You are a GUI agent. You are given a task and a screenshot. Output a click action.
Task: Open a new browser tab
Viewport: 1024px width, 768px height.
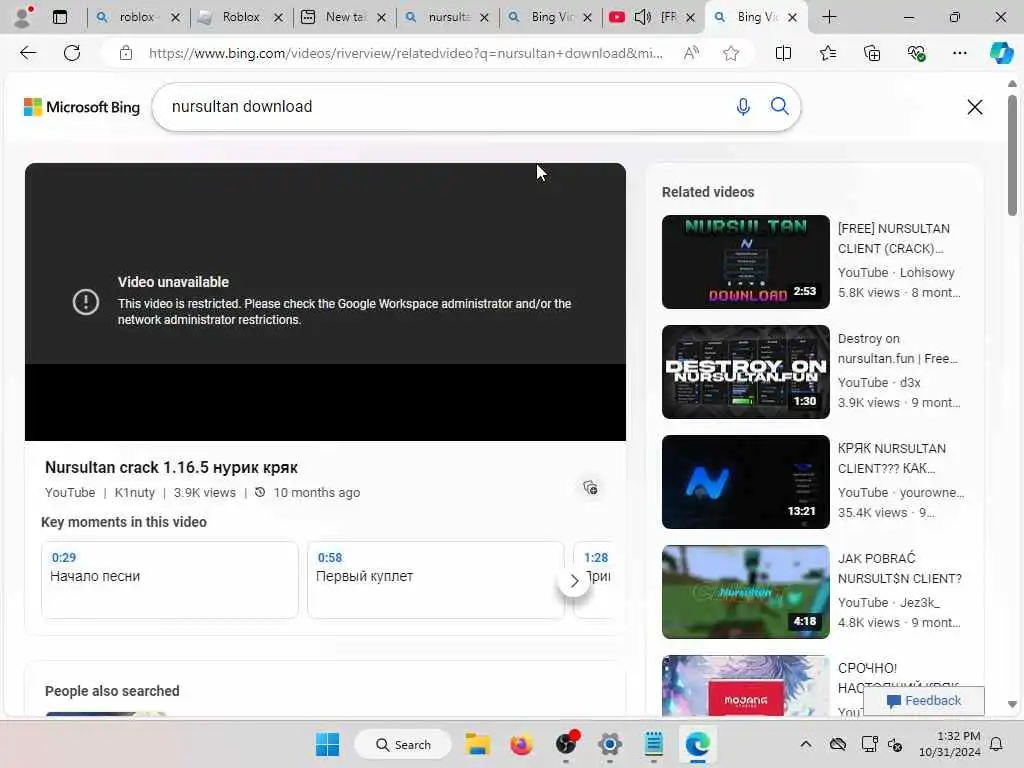(x=829, y=17)
